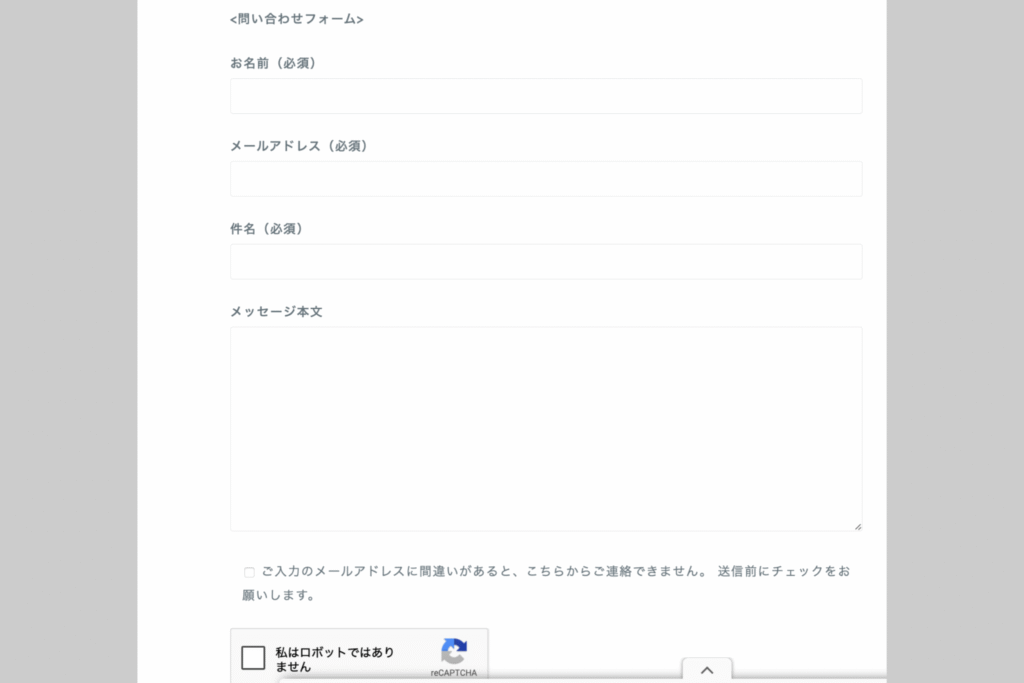
Task: Click the right gray page margin
Action: 955,340
